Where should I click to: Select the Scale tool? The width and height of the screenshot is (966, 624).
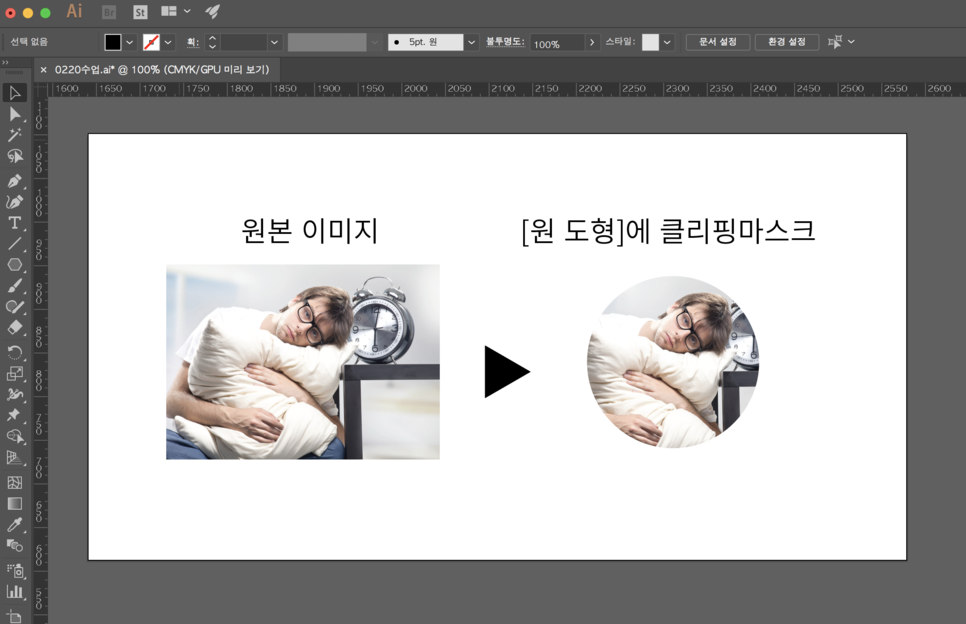pyautogui.click(x=15, y=373)
